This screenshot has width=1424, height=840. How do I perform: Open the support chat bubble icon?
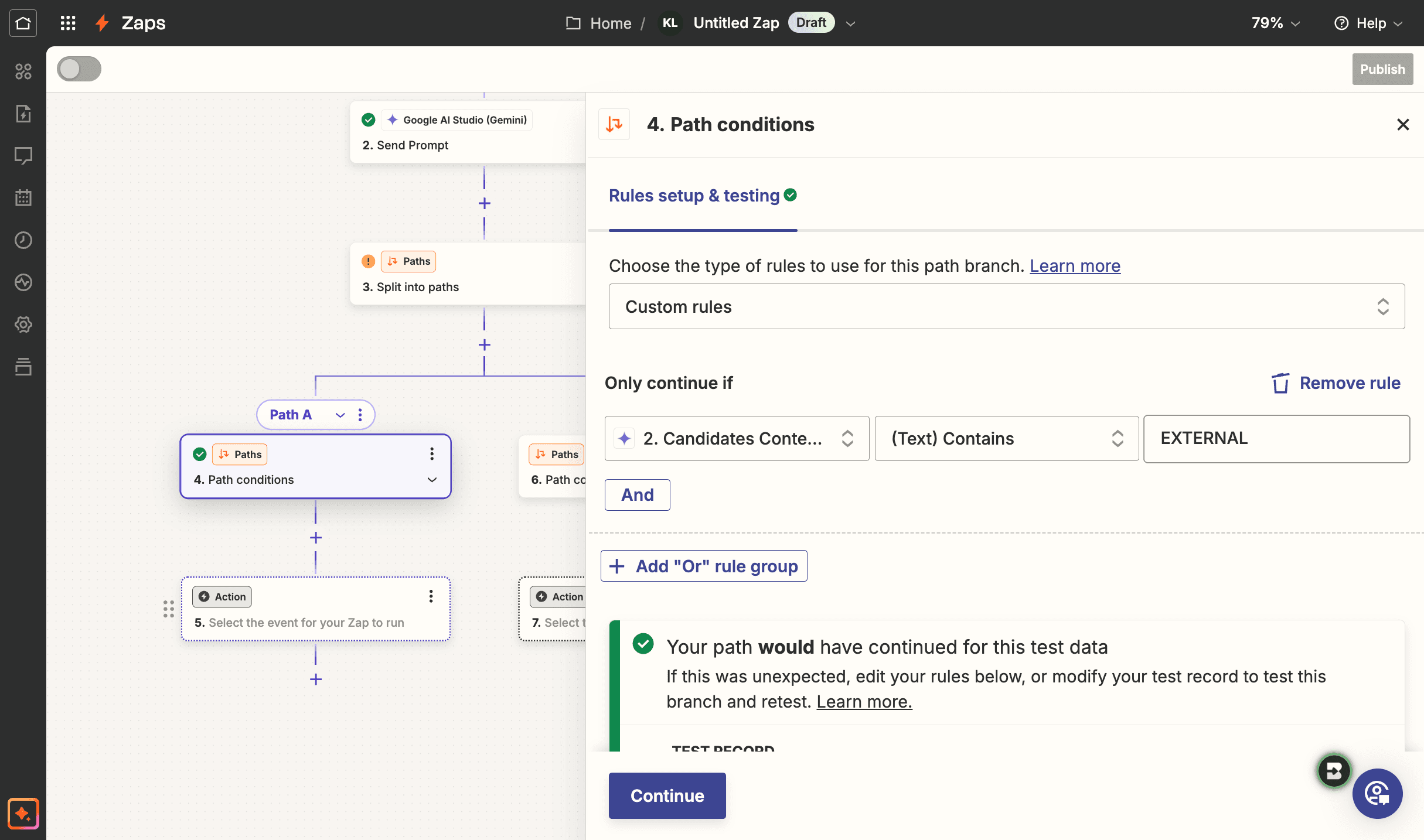coord(1377,794)
